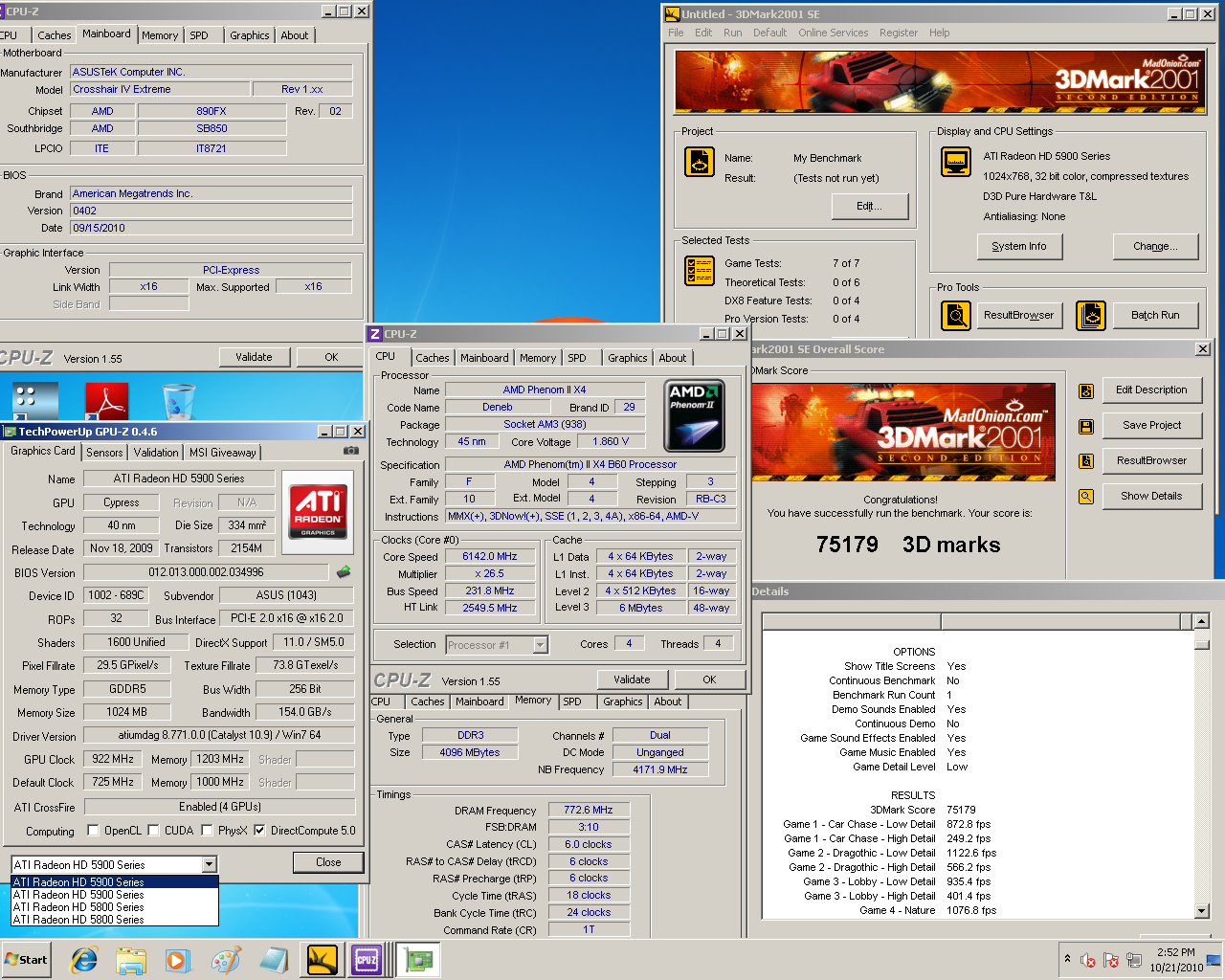The width and height of the screenshot is (1225, 980).
Task: Click the magnifier icon beside ResultBrowser in Pro Tools
Action: pos(956,315)
